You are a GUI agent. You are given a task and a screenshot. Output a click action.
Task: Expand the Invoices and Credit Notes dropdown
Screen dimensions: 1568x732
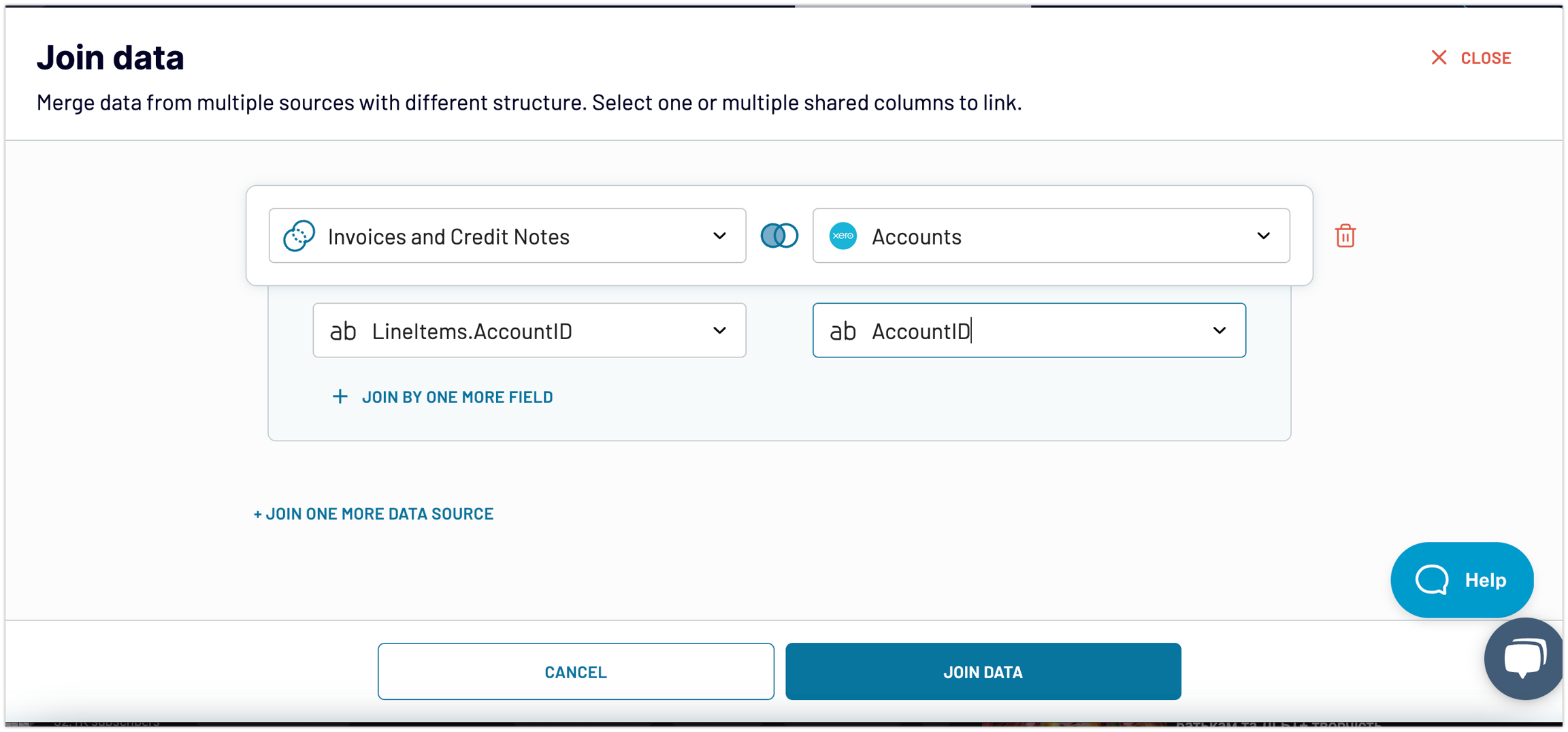click(x=719, y=236)
